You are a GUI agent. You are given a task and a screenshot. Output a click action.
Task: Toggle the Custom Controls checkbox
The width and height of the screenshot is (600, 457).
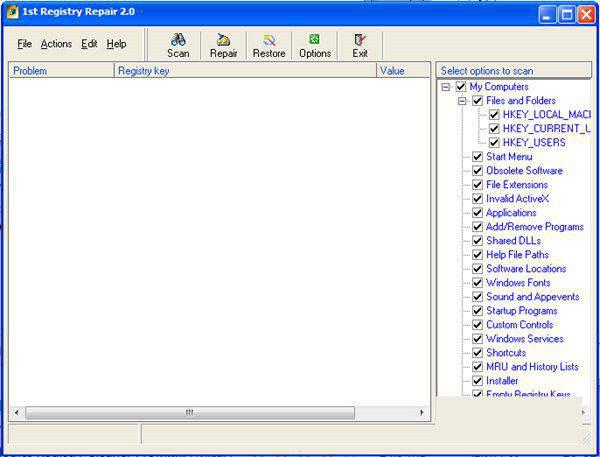pos(477,325)
